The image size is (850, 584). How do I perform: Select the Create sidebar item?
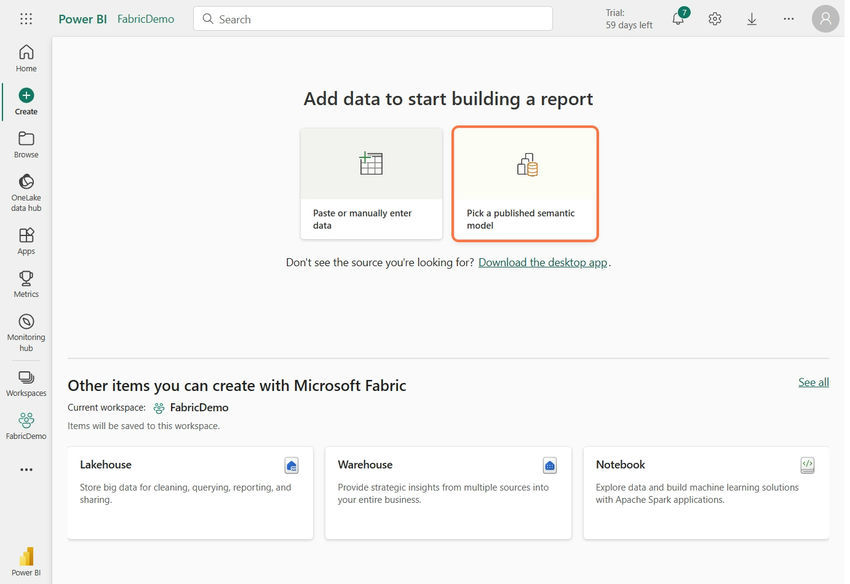26,101
